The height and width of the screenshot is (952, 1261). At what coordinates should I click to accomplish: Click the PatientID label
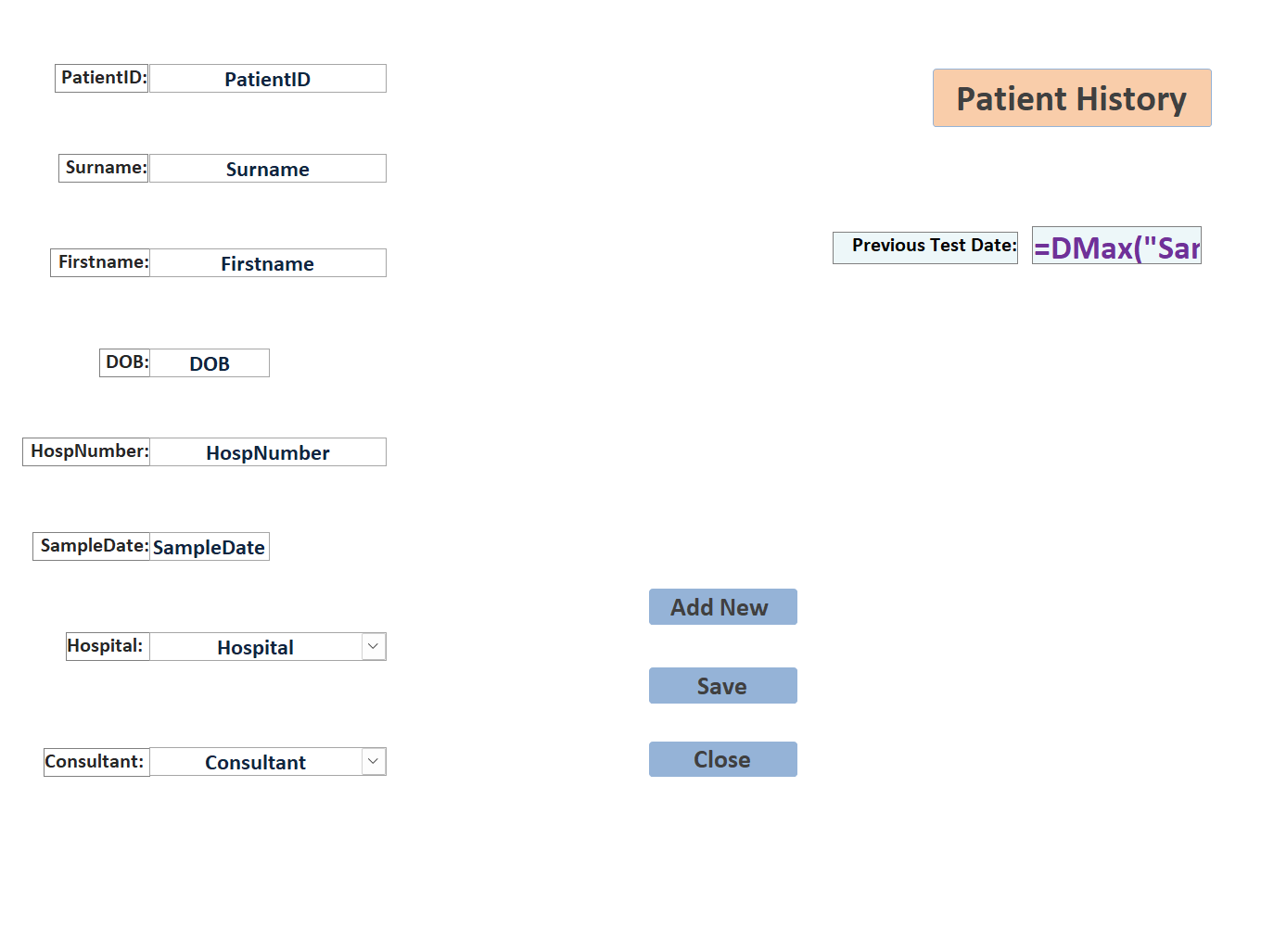click(x=102, y=78)
